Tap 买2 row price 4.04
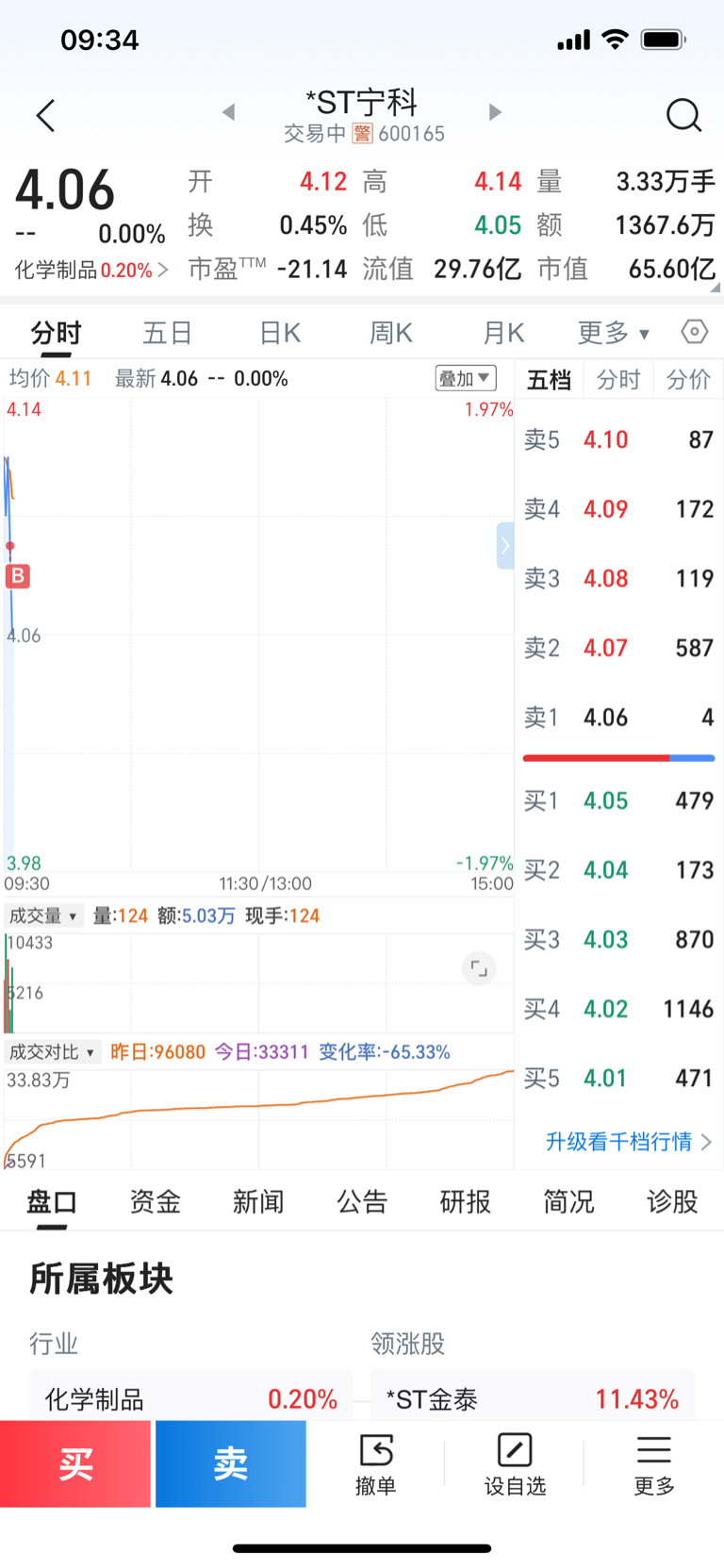724x1568 pixels. pyautogui.click(x=605, y=869)
